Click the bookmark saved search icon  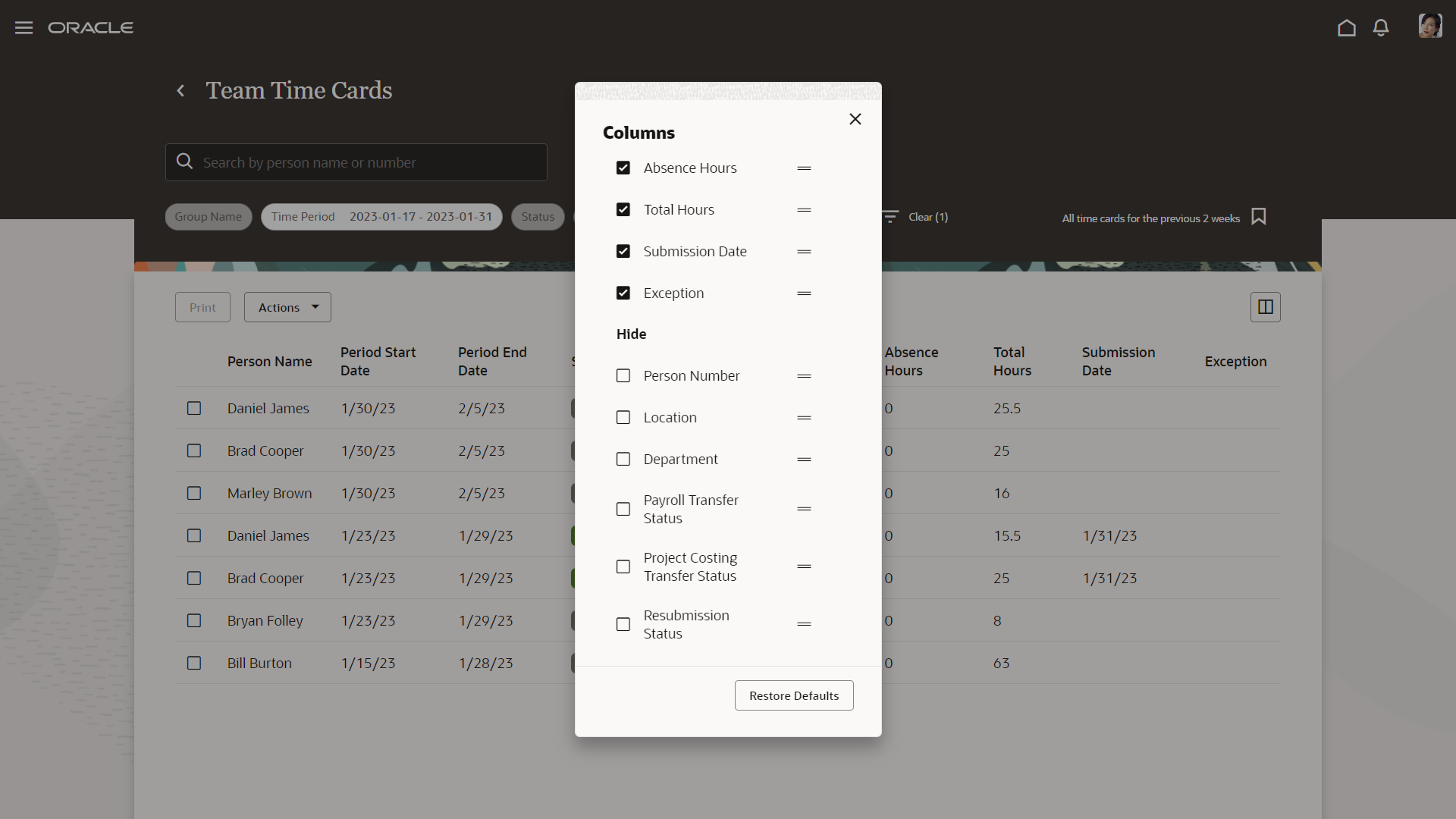point(1259,217)
